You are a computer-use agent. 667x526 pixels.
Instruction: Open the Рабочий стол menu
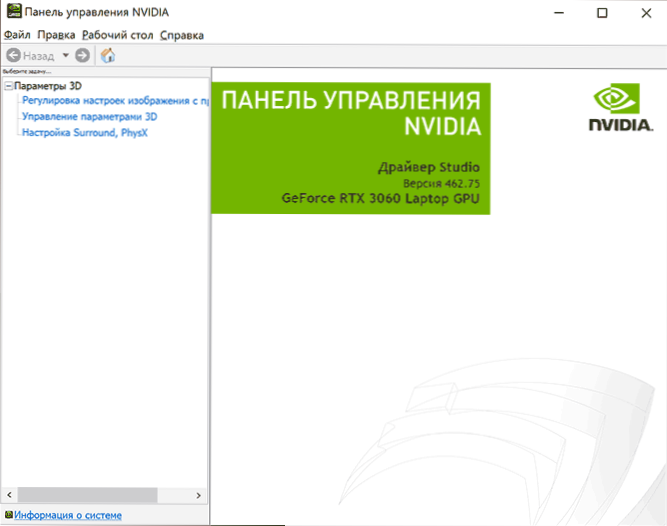(x=117, y=35)
